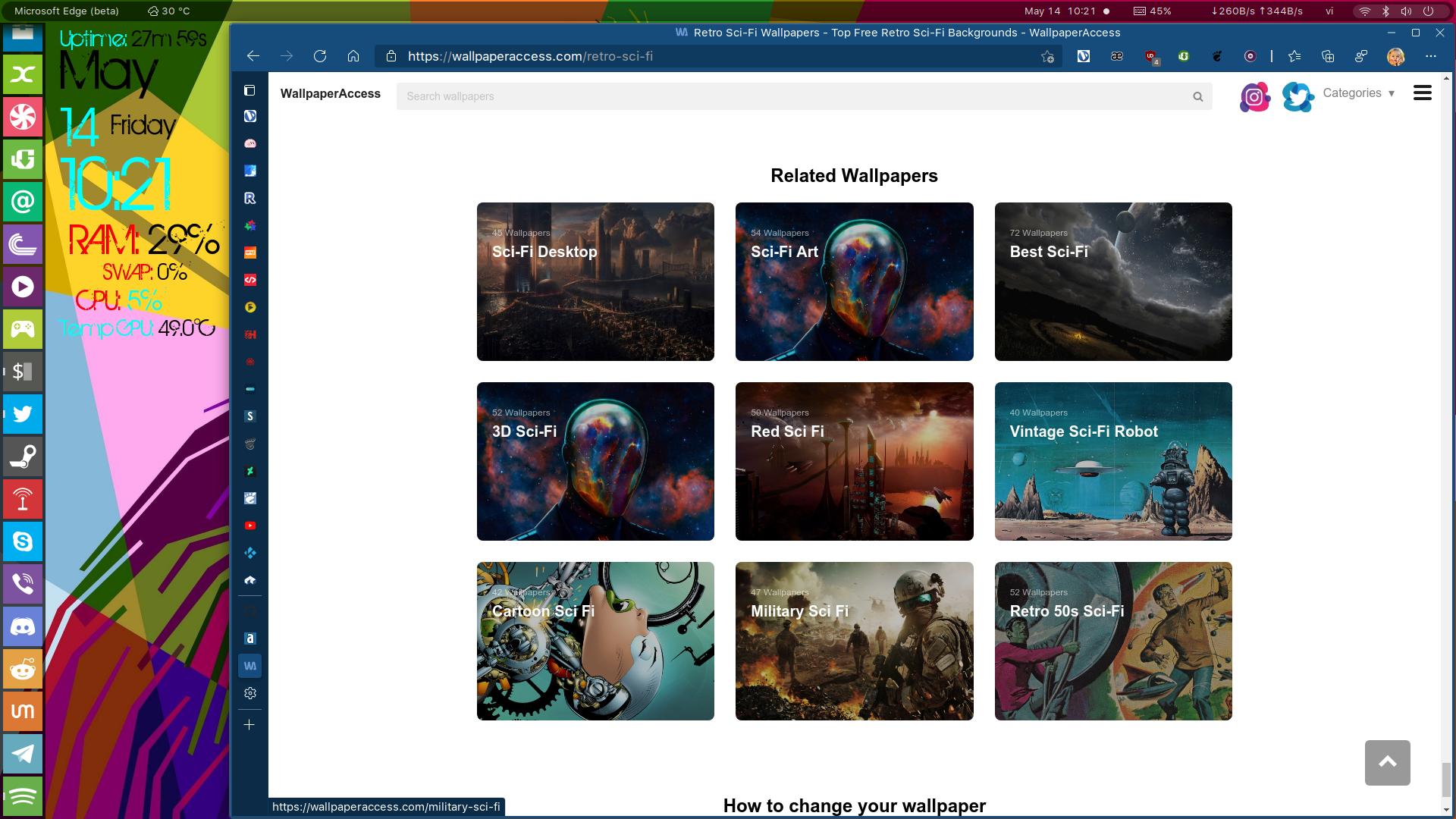Open the volume icon in system tray

(x=1407, y=11)
